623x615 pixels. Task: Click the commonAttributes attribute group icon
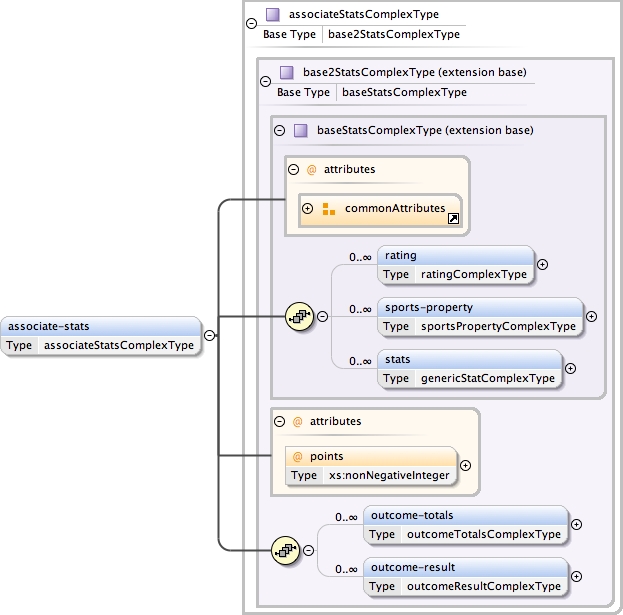(329, 209)
